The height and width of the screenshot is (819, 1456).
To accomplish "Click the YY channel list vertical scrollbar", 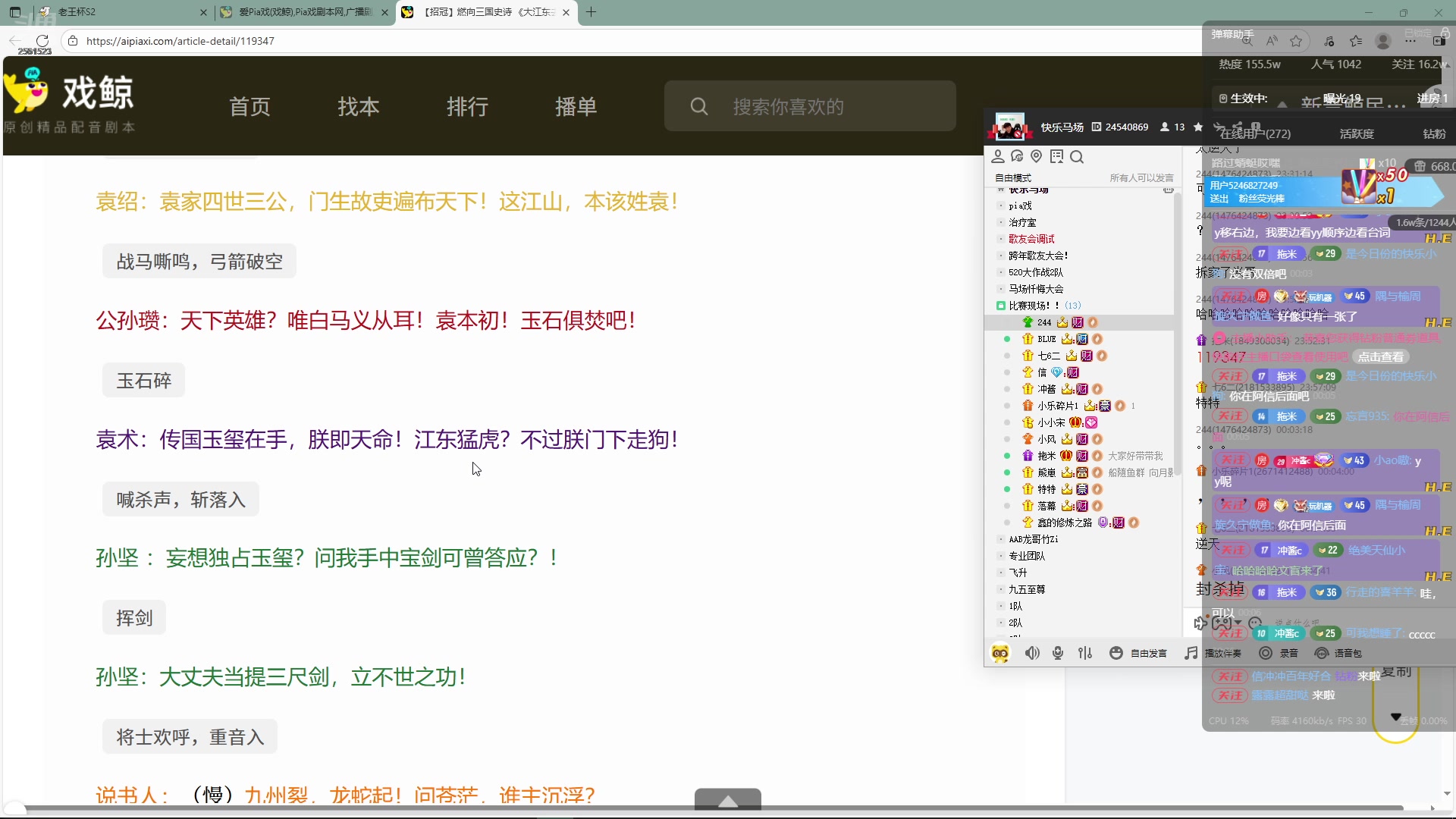I will pyautogui.click(x=1178, y=334).
